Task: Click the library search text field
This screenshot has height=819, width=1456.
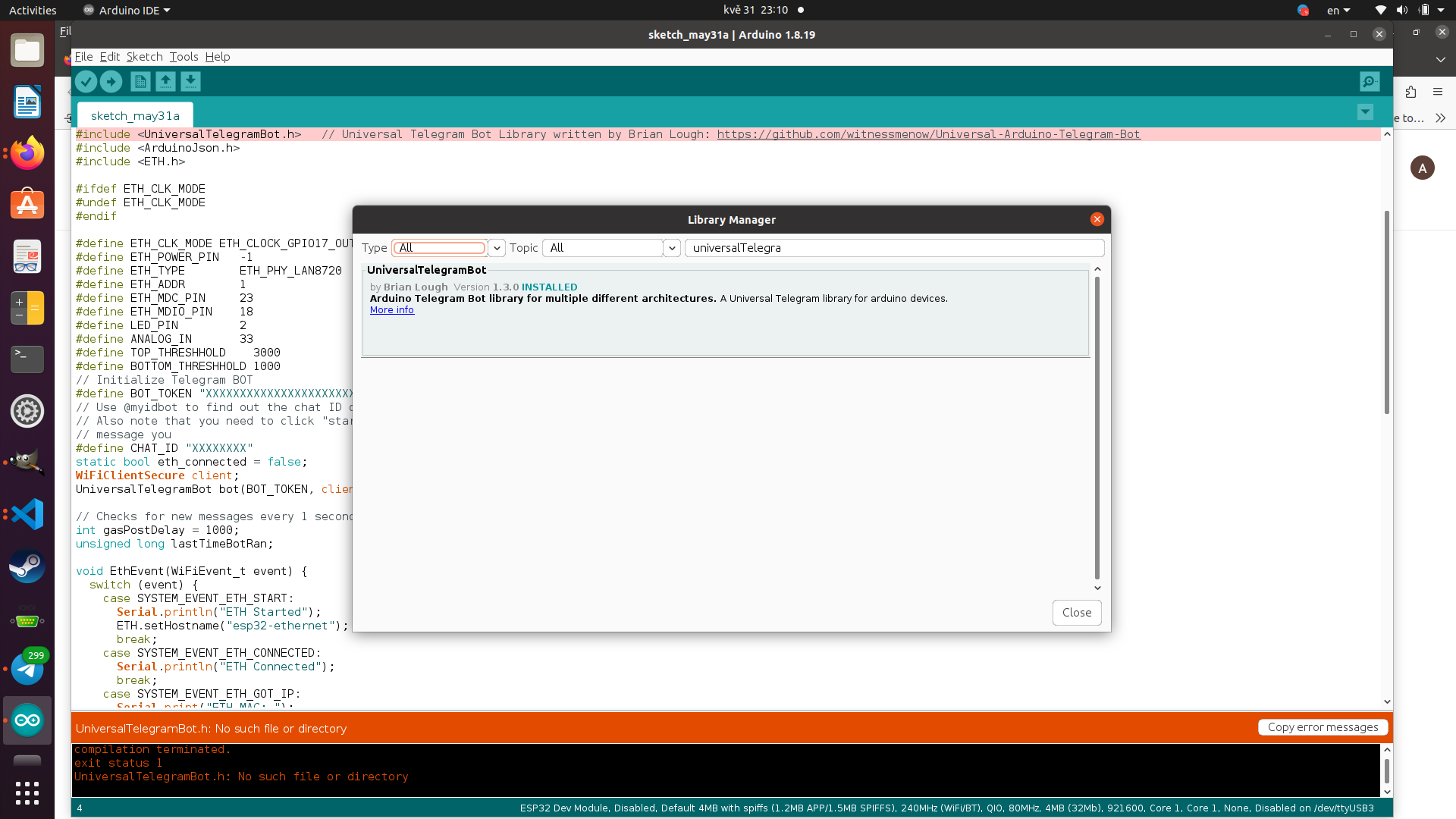Action: pyautogui.click(x=895, y=248)
